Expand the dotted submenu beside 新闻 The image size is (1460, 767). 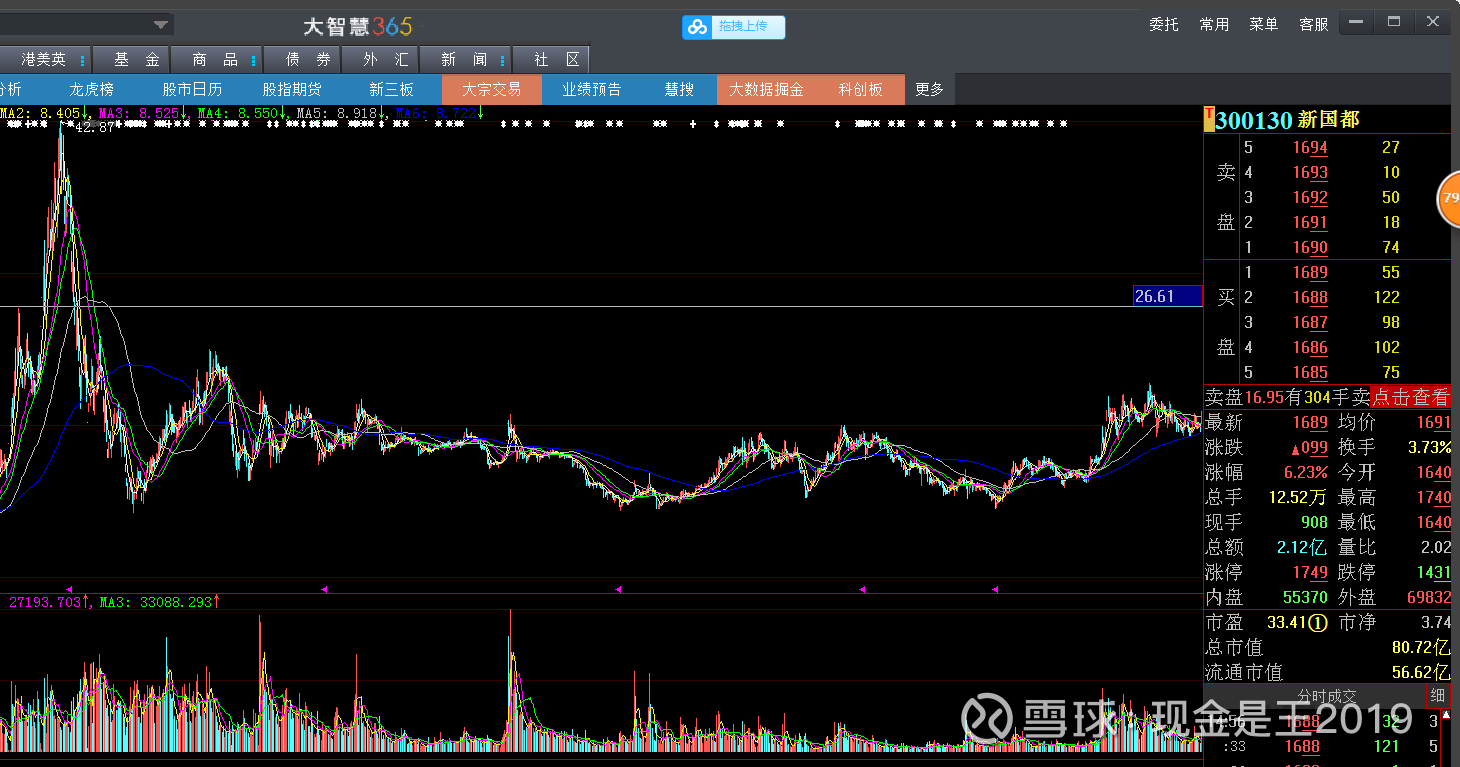[x=502, y=60]
